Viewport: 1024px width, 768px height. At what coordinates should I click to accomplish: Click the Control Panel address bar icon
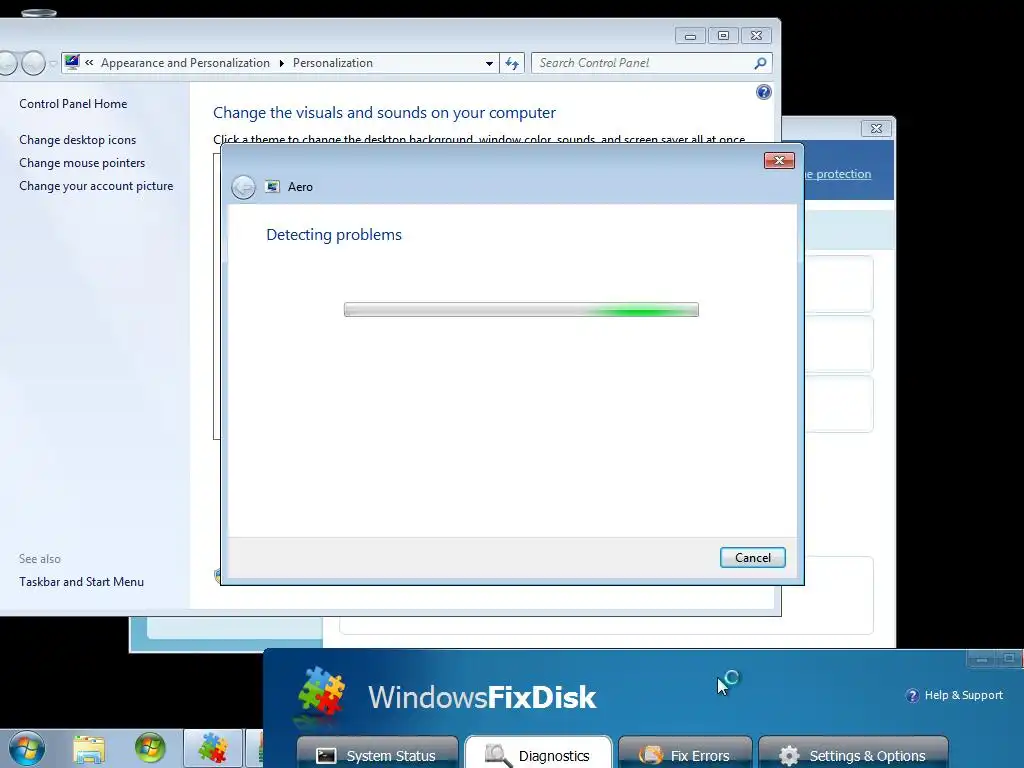[72, 63]
